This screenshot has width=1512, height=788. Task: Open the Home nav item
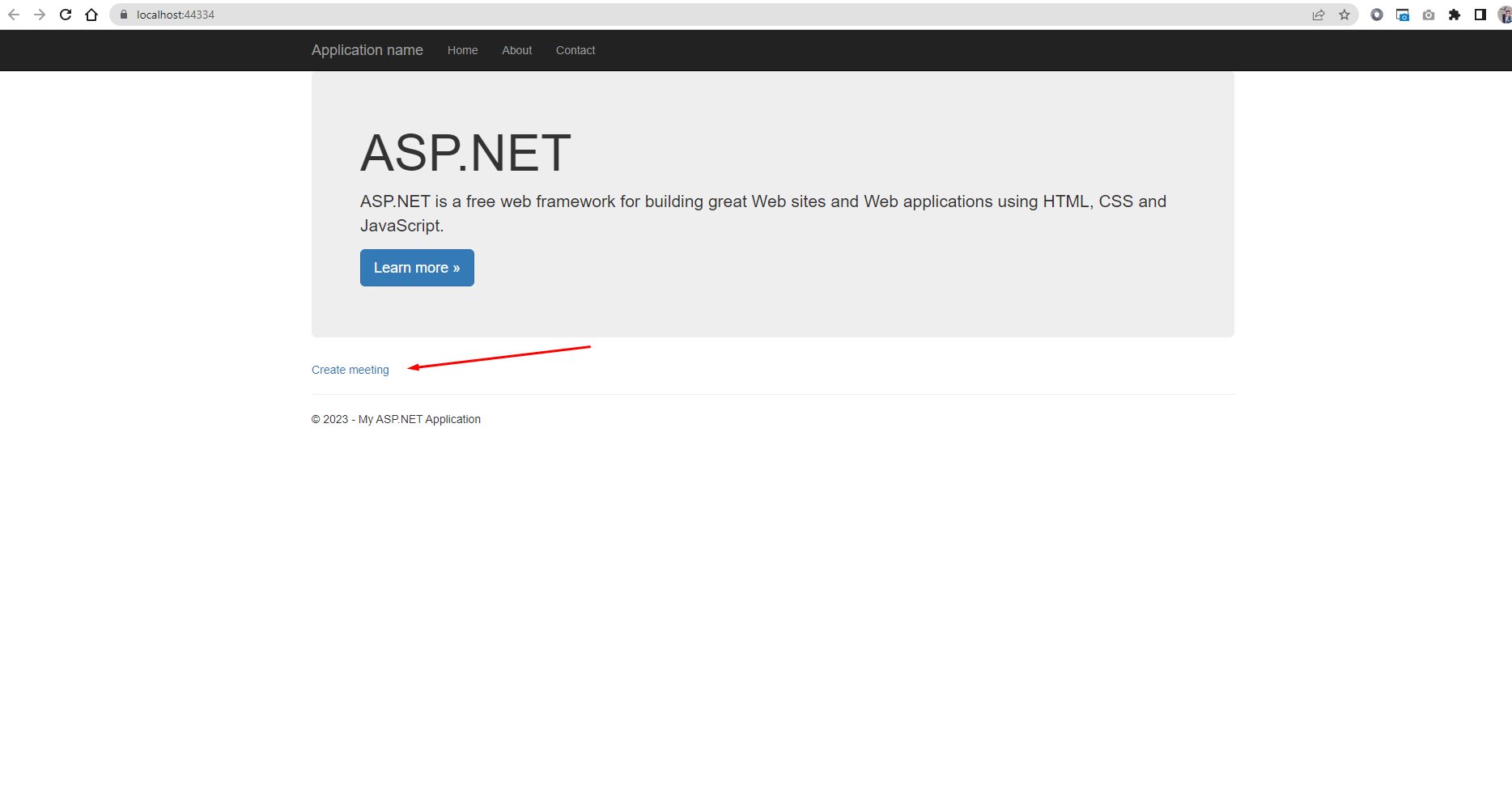click(463, 50)
